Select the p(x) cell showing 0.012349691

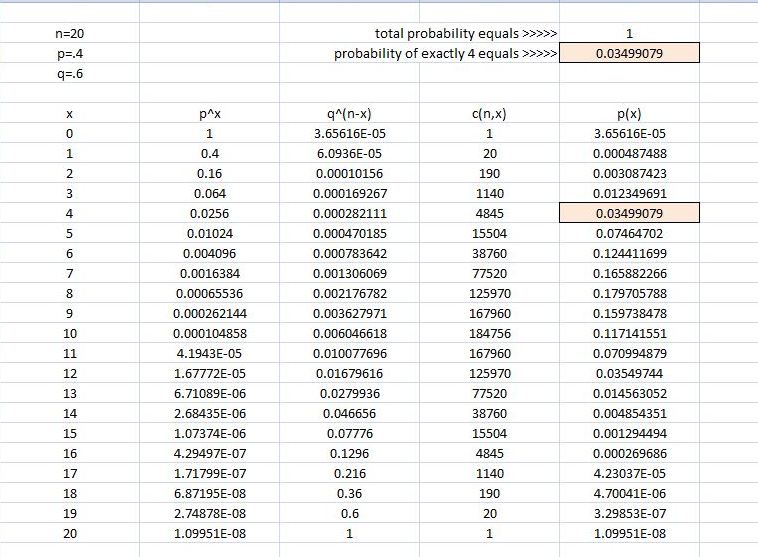tap(629, 193)
